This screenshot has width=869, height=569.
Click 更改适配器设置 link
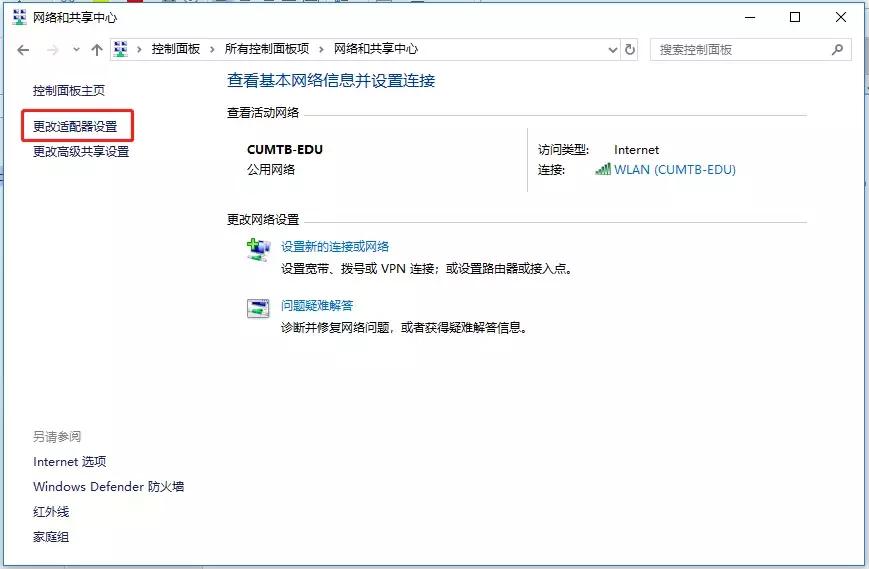point(75,126)
